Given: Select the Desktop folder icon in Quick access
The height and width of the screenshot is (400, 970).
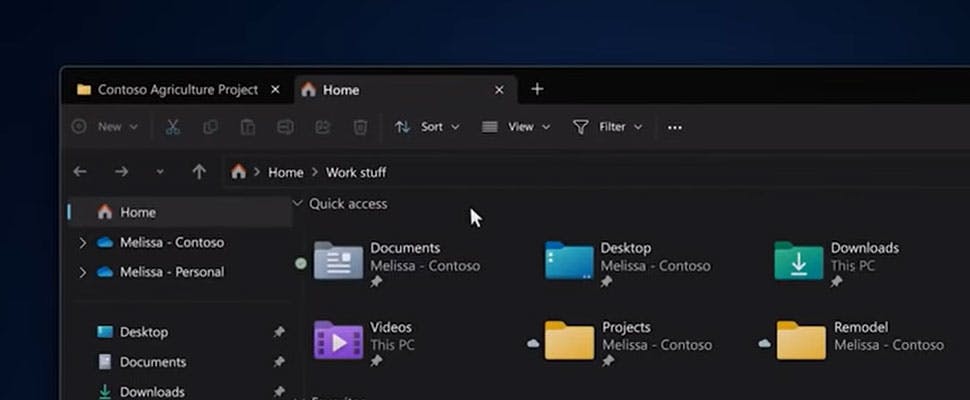Looking at the screenshot, I should (569, 260).
